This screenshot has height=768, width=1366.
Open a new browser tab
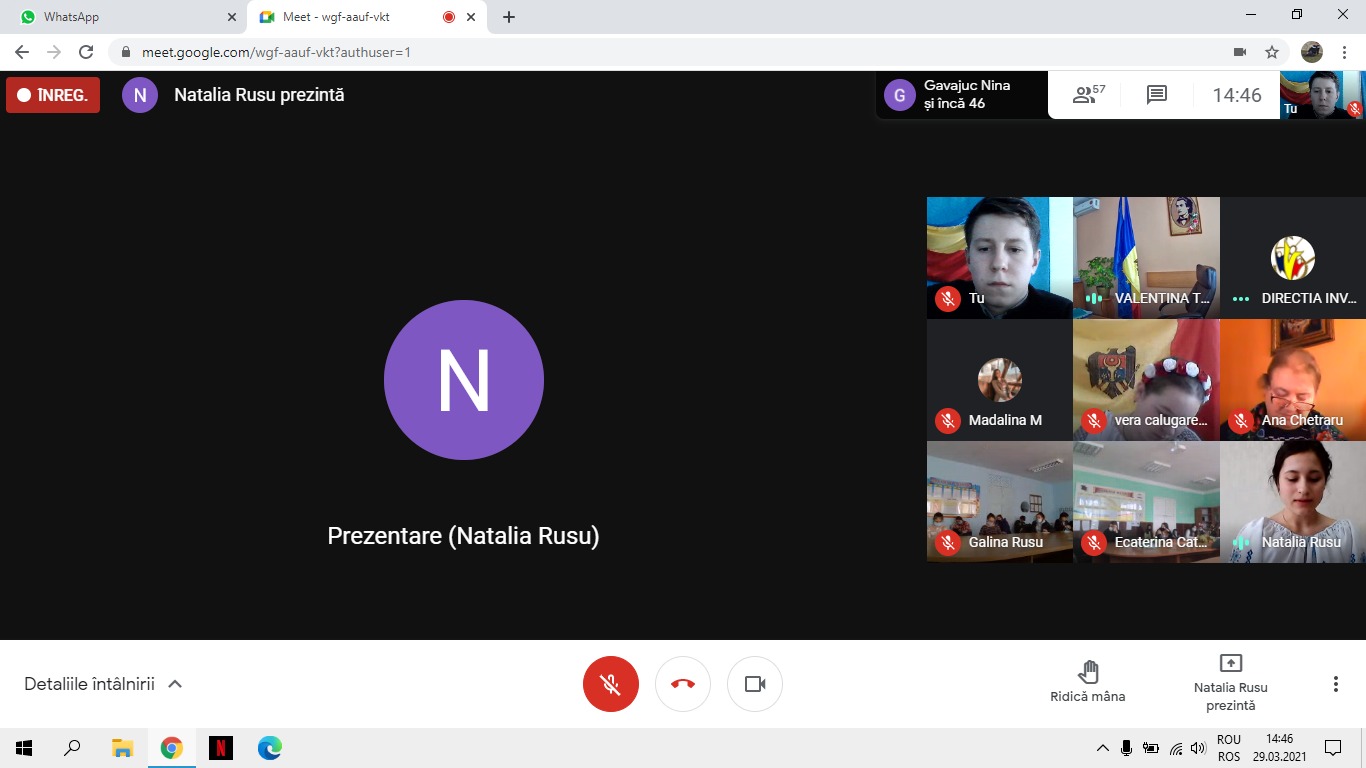pyautogui.click(x=509, y=17)
